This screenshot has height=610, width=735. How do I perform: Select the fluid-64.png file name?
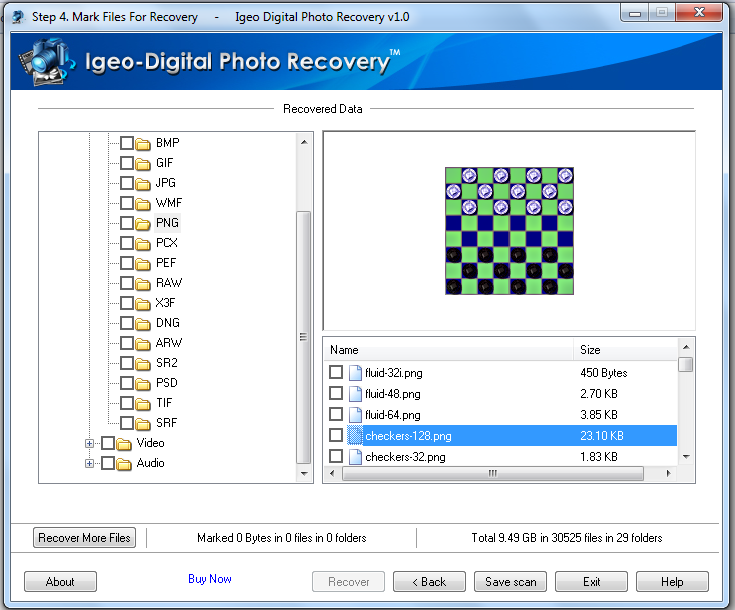point(393,415)
